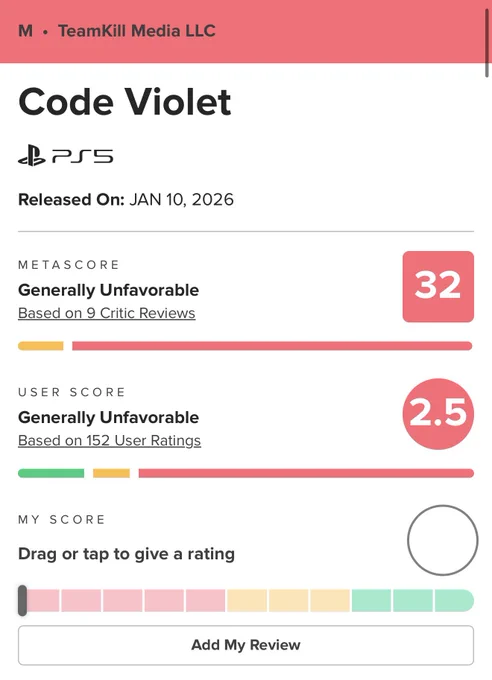492x680 pixels.
Task: Select the fifth pink segment on the rating slider
Action: [206, 601]
